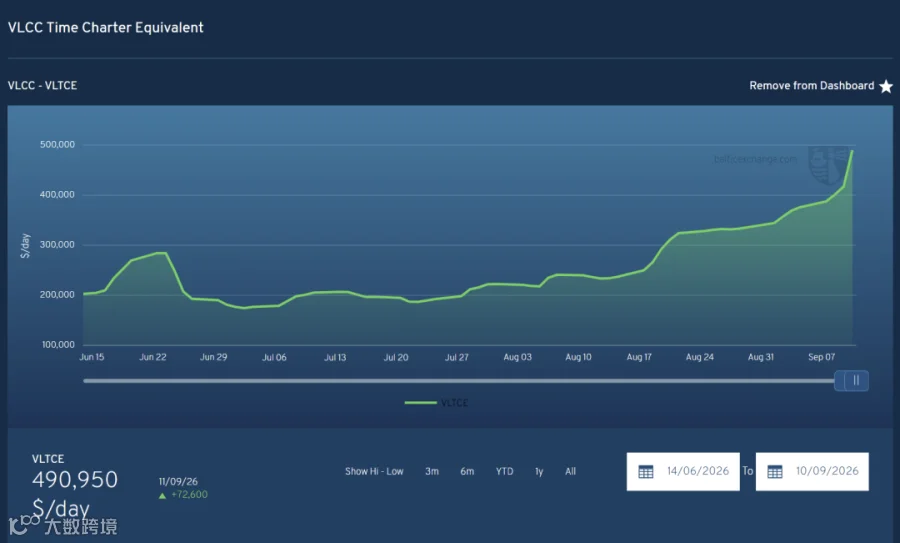Select the 6m time range
The height and width of the screenshot is (543, 900).
coord(467,471)
